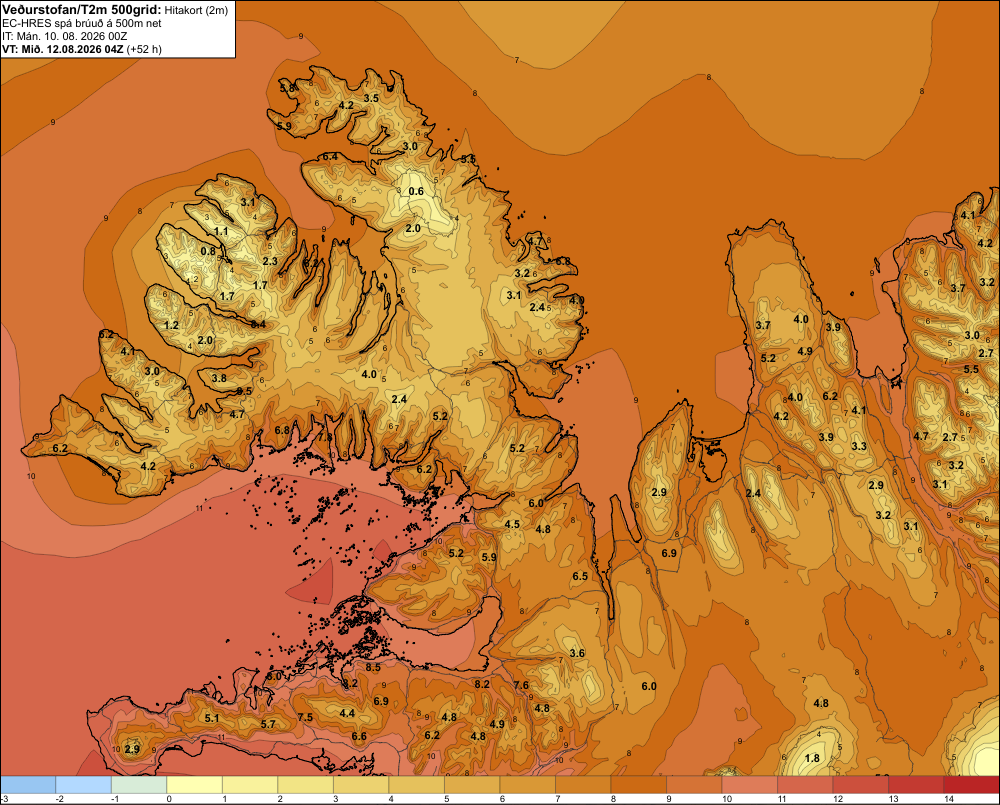Viewport: 1000px width, 805px height.
Task: Click the '0.8' temperature value
Action: click(209, 251)
